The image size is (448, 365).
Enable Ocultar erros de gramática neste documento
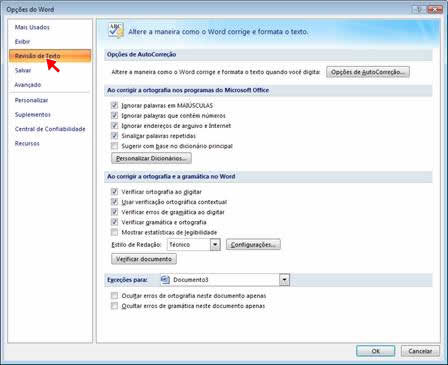coord(114,306)
